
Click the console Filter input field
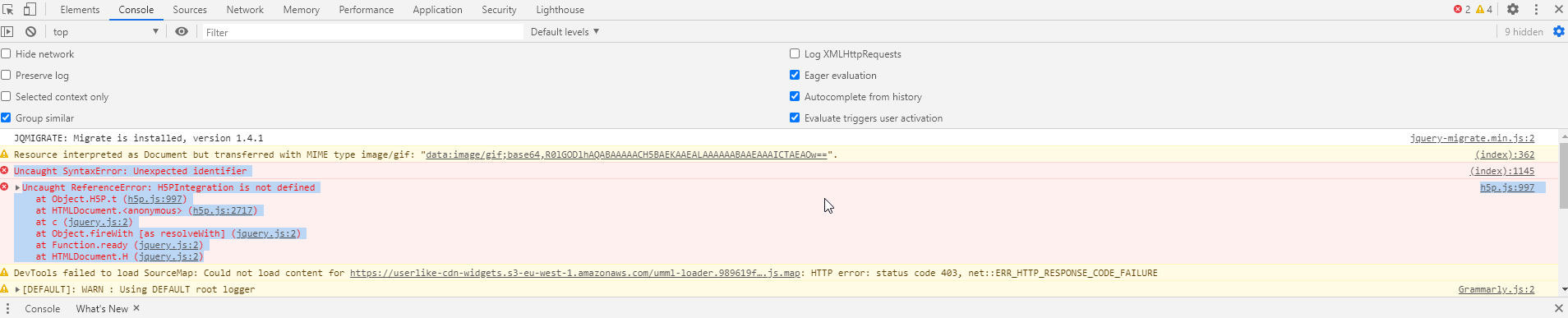coord(362,32)
